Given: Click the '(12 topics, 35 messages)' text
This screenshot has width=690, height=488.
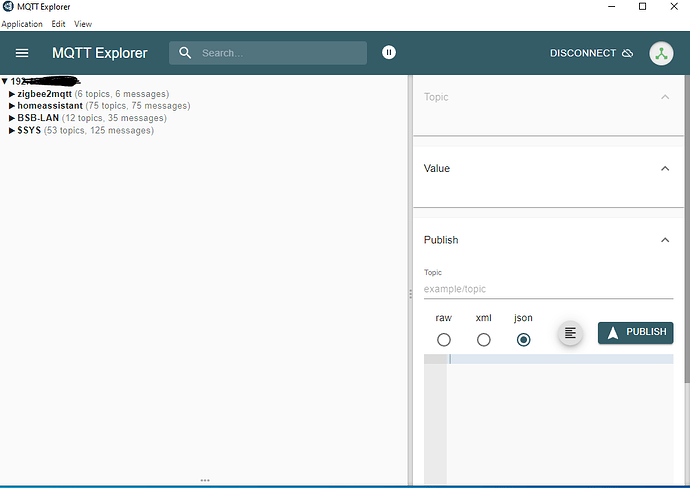Looking at the screenshot, I should pyautogui.click(x=114, y=118).
